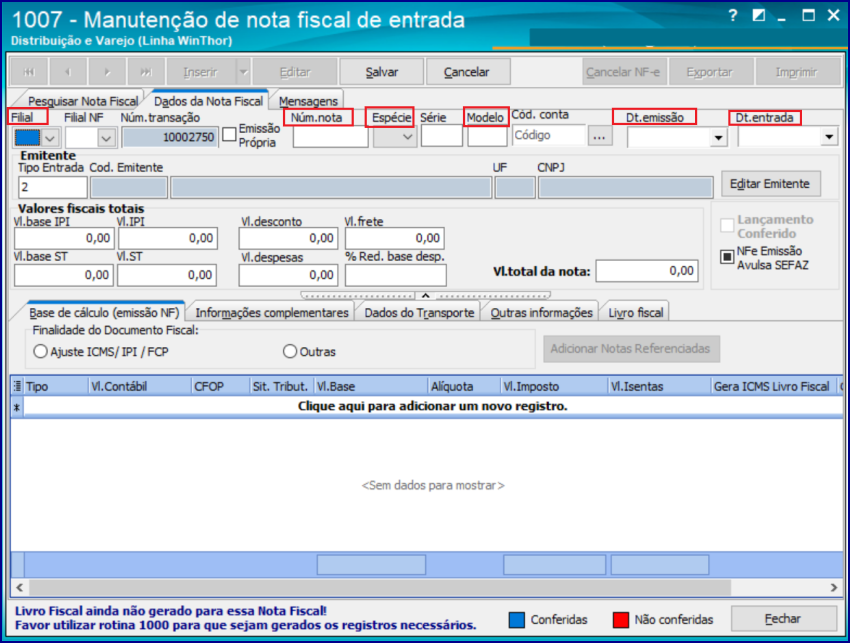Open Livro fiscal tab
Image resolution: width=850 pixels, height=643 pixels.
pyautogui.click(x=635, y=313)
